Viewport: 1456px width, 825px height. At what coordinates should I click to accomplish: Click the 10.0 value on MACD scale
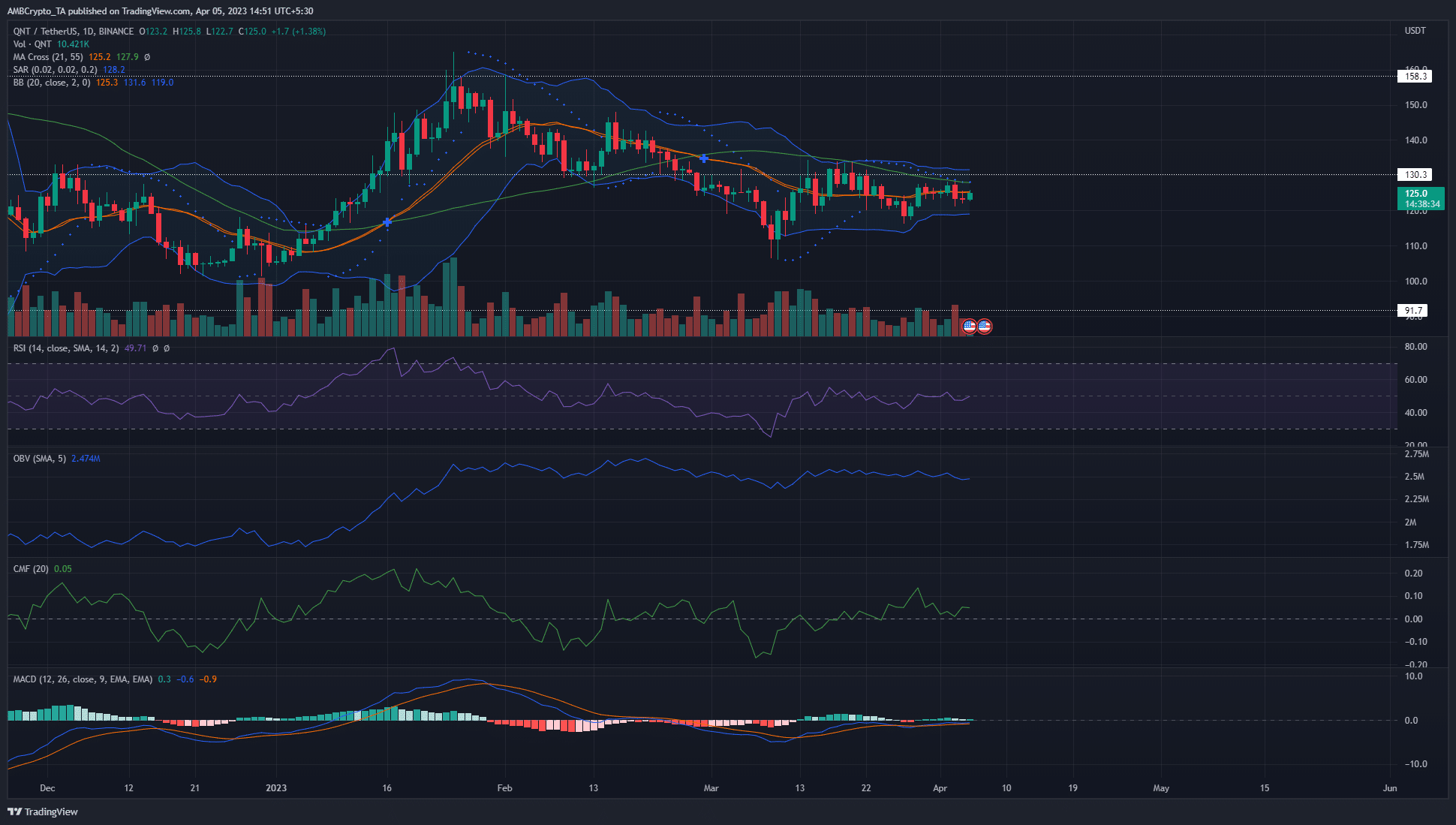point(1414,676)
